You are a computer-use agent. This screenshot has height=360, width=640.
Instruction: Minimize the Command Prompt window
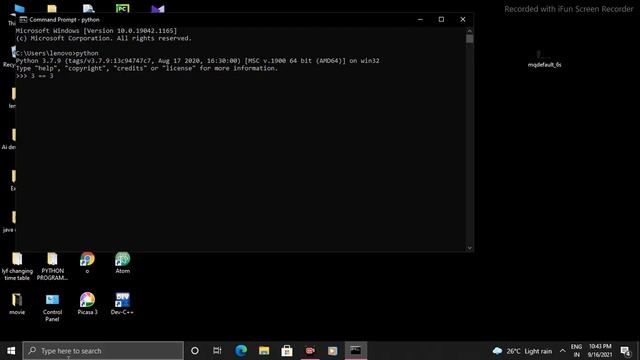(x=420, y=20)
